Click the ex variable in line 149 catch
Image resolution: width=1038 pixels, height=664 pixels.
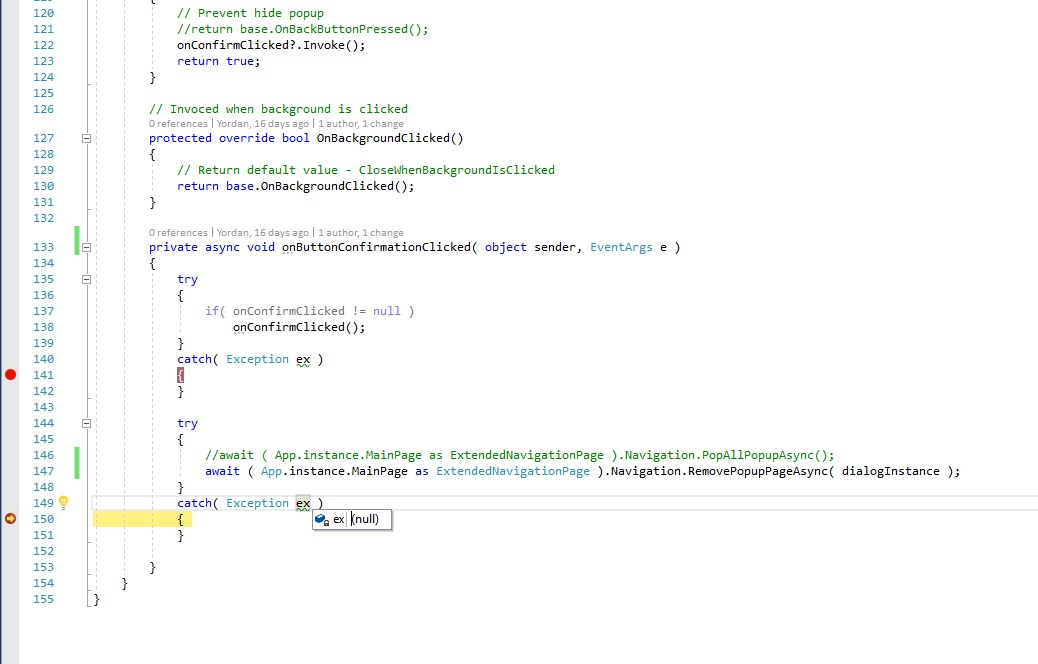click(x=303, y=503)
